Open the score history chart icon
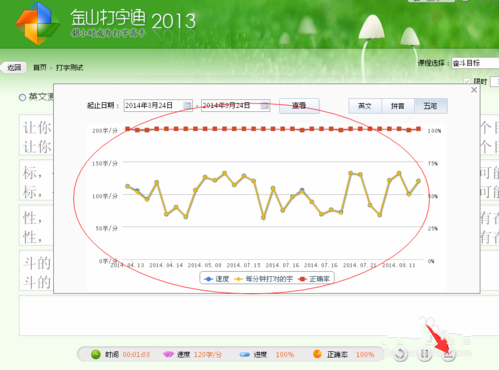 (x=449, y=354)
